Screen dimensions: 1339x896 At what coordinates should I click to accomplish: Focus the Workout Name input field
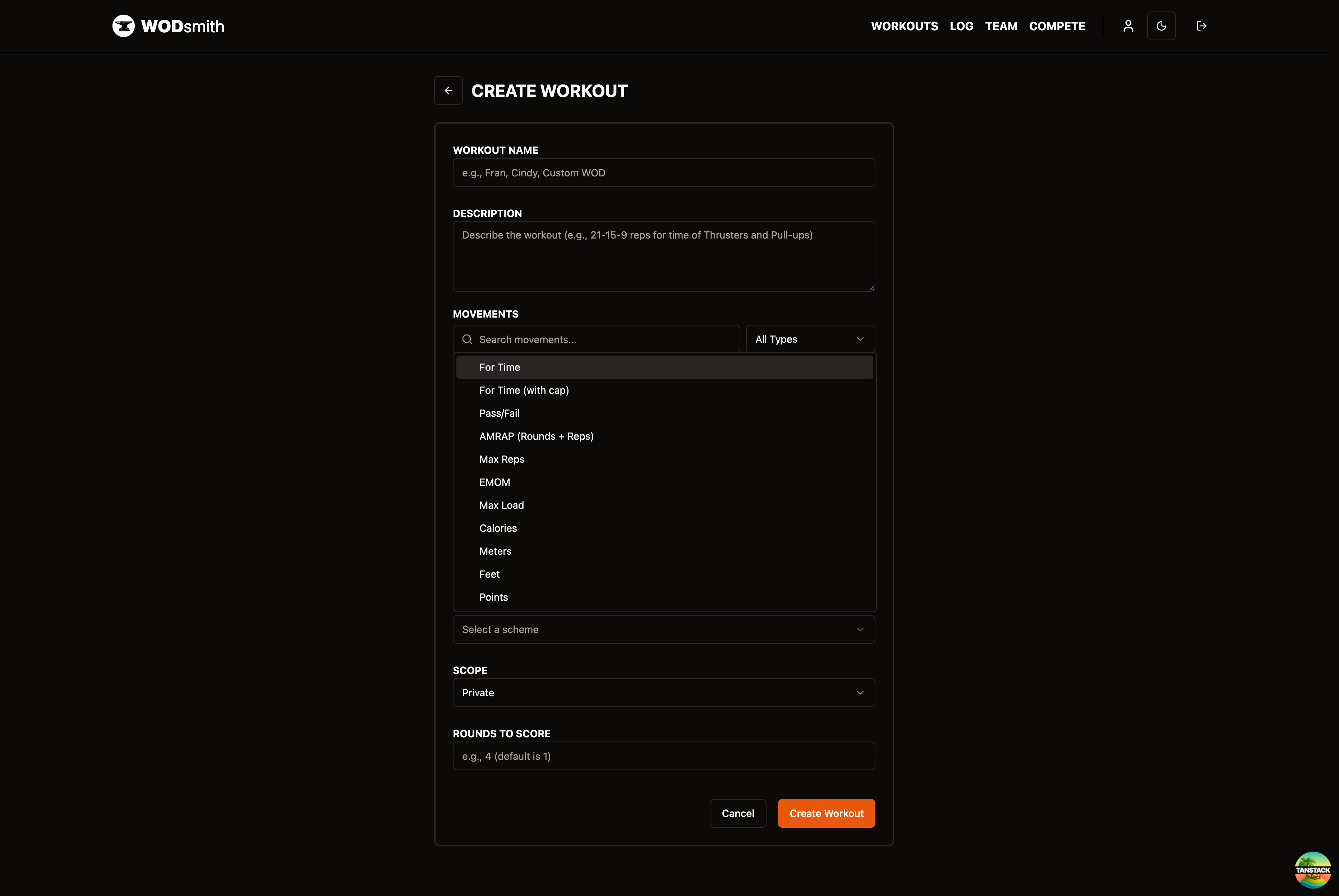[x=664, y=172]
